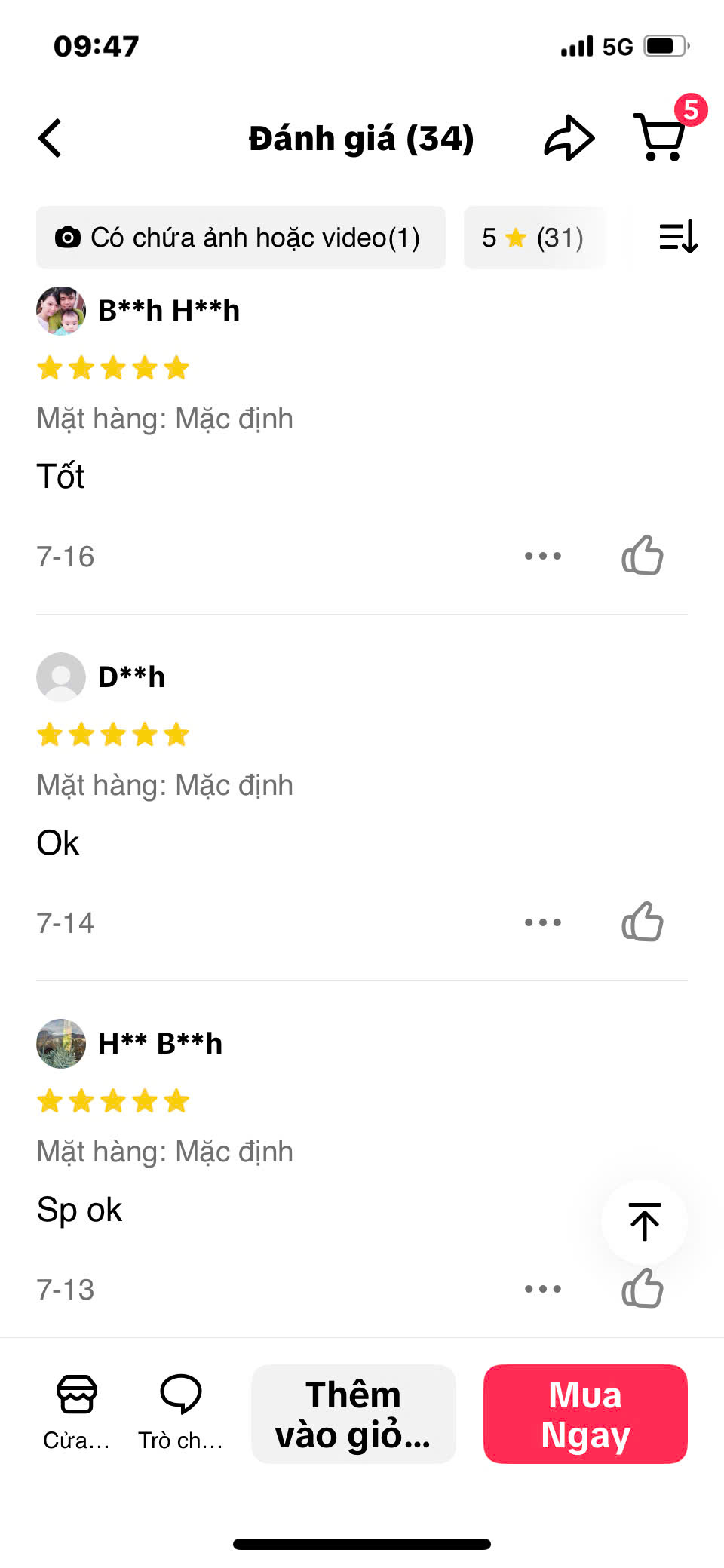Show more options on the 'Sp ok' review
Screen dimensions: 724x1568
(543, 1289)
